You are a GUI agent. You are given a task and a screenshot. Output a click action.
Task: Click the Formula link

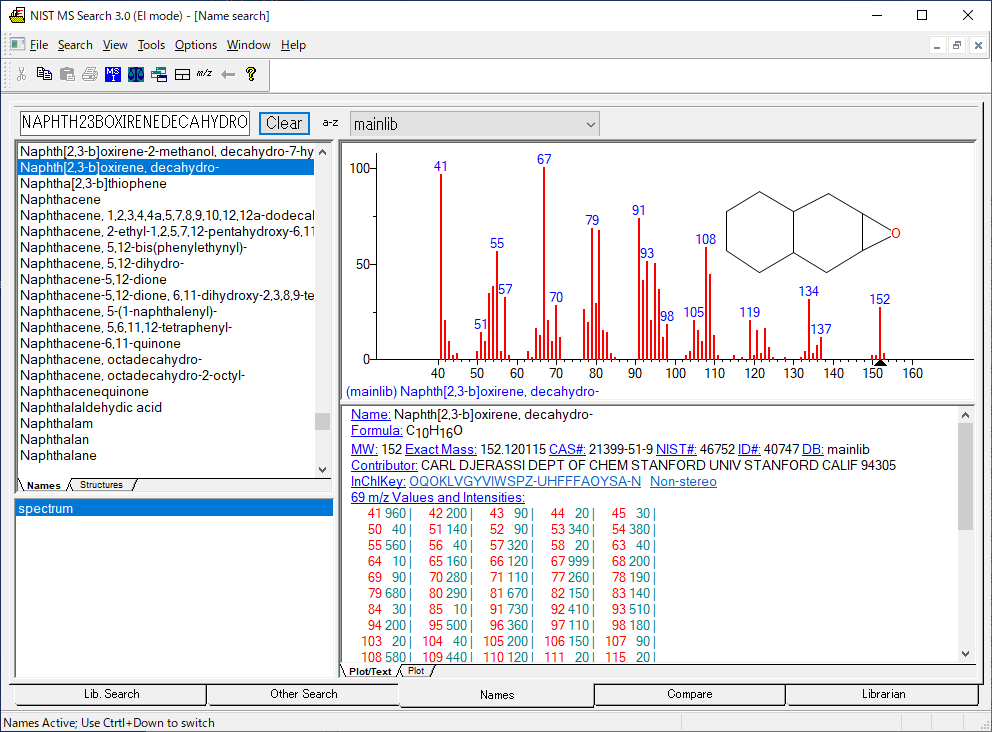click(376, 431)
